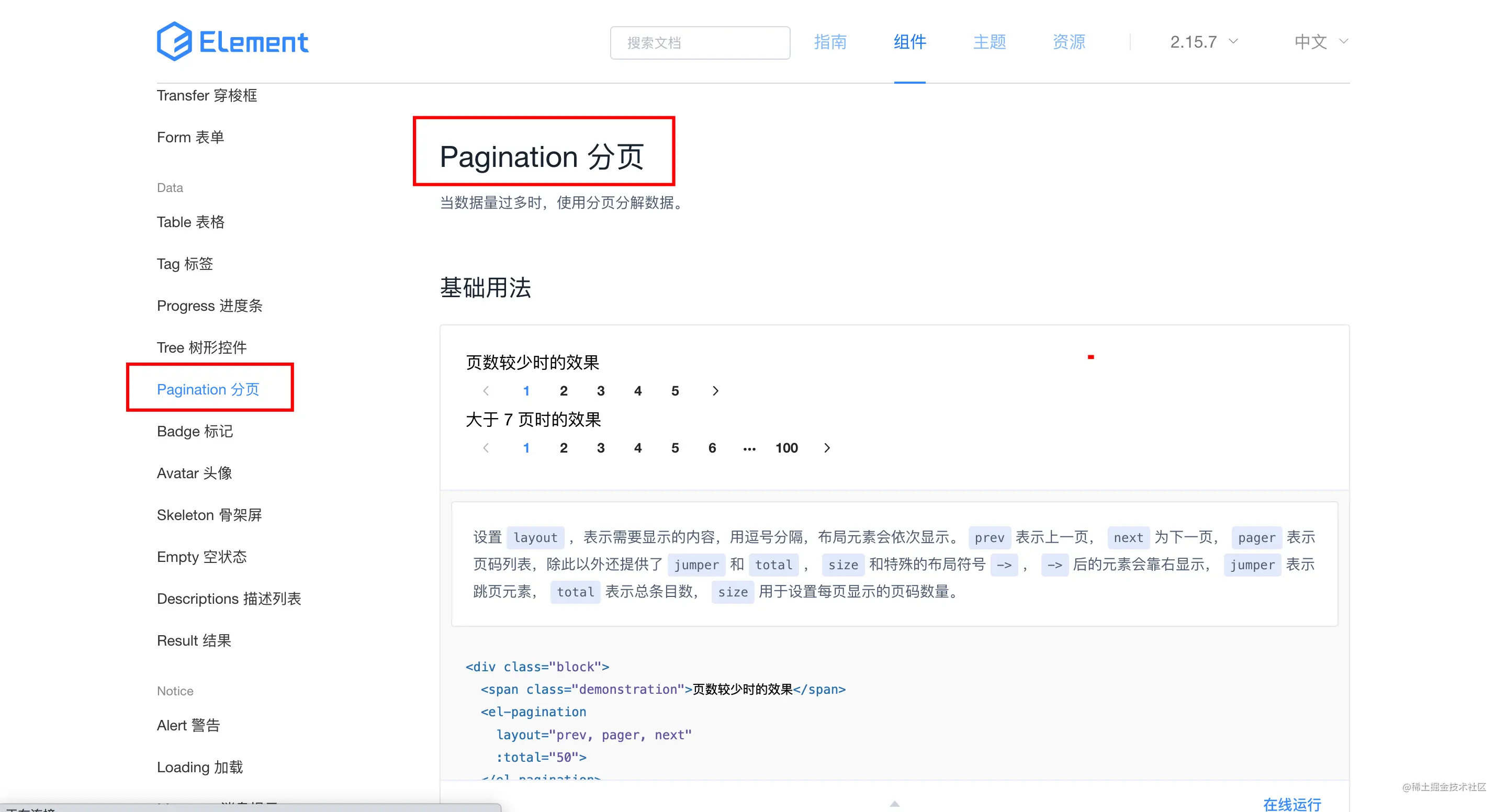The image size is (1506, 812).
Task: Click the ellipsis more-pages button
Action: 749,448
